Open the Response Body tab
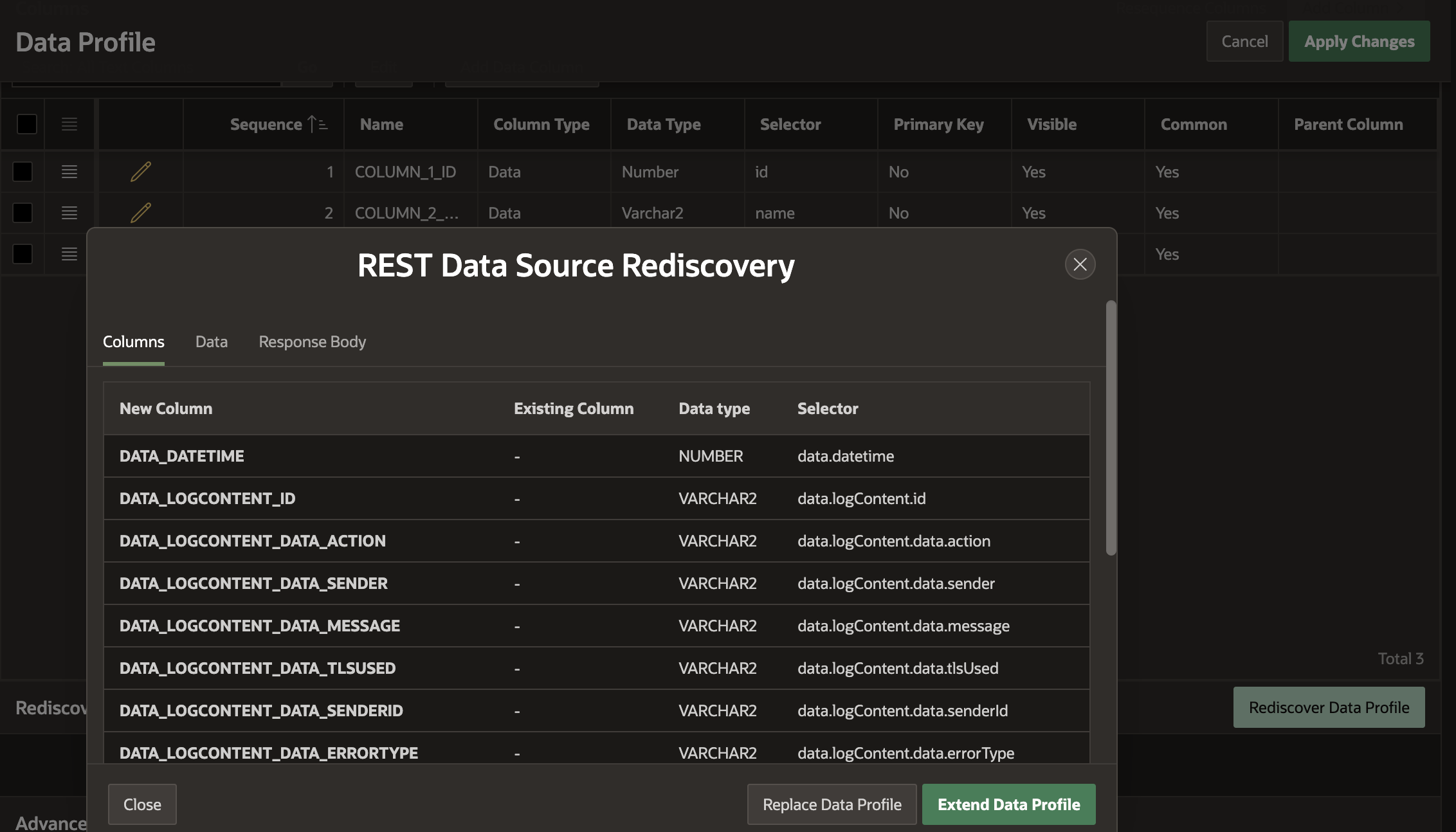 click(x=312, y=341)
